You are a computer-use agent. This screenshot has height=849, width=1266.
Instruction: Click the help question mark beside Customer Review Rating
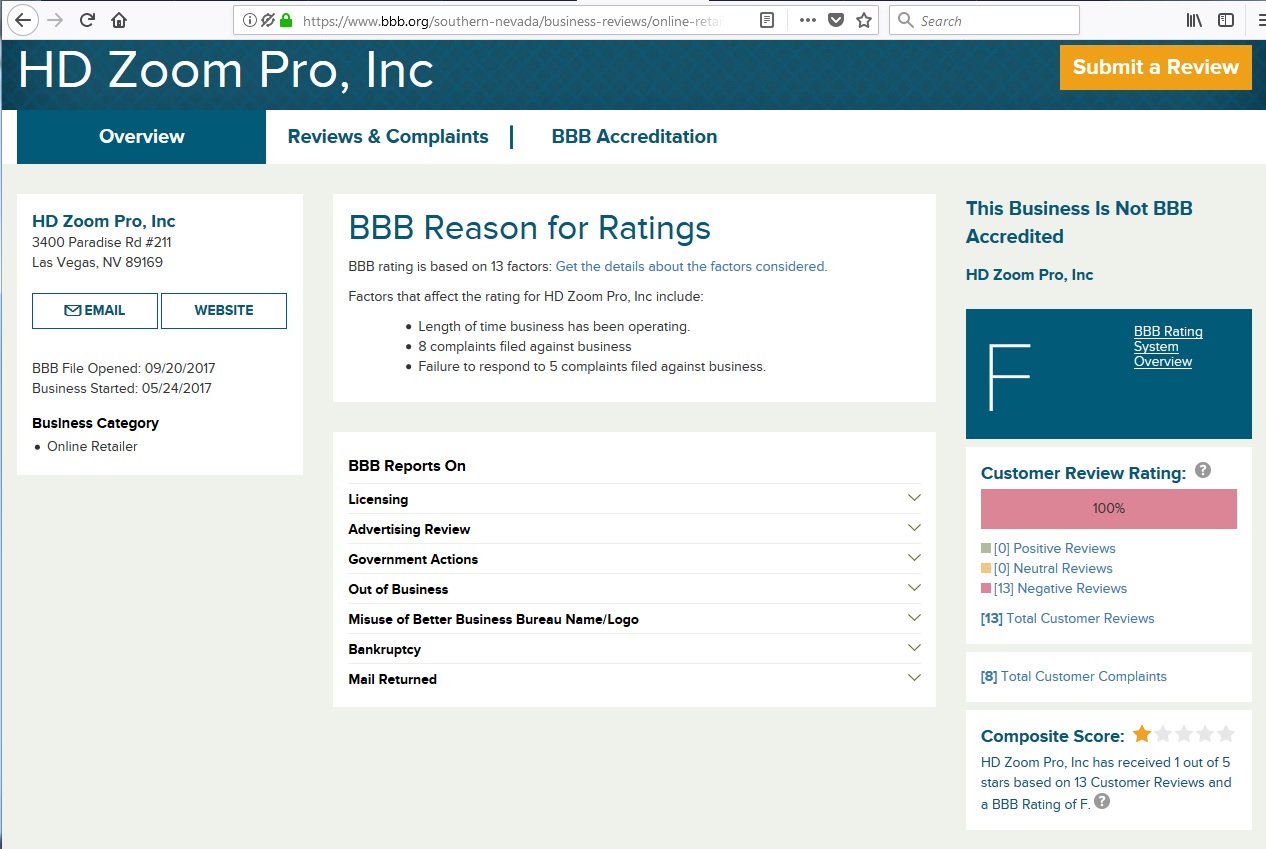(1203, 470)
